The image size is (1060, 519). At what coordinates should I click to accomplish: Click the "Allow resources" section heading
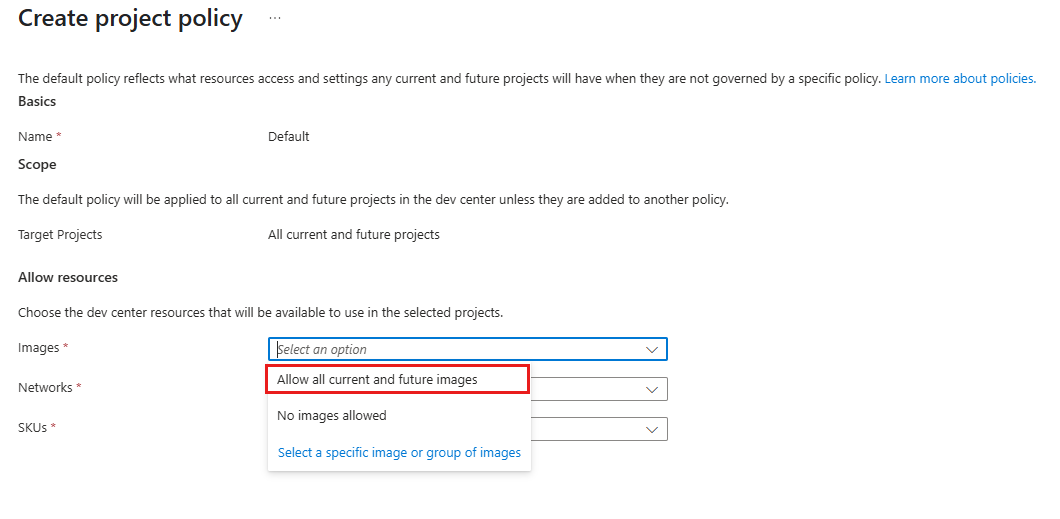click(68, 277)
